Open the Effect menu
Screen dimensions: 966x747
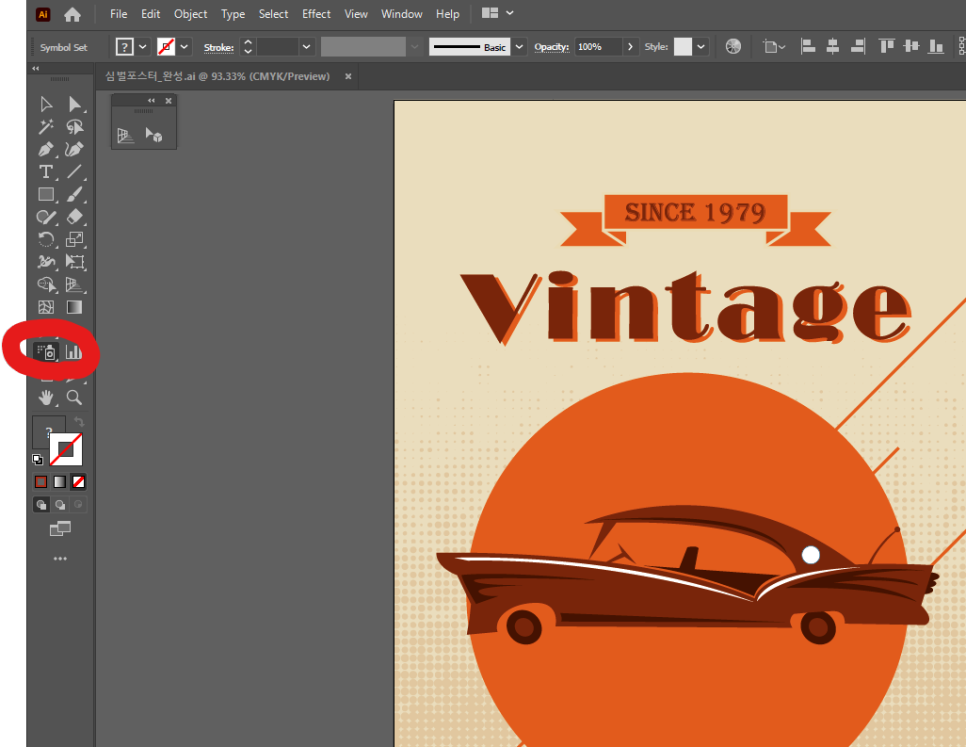point(316,14)
